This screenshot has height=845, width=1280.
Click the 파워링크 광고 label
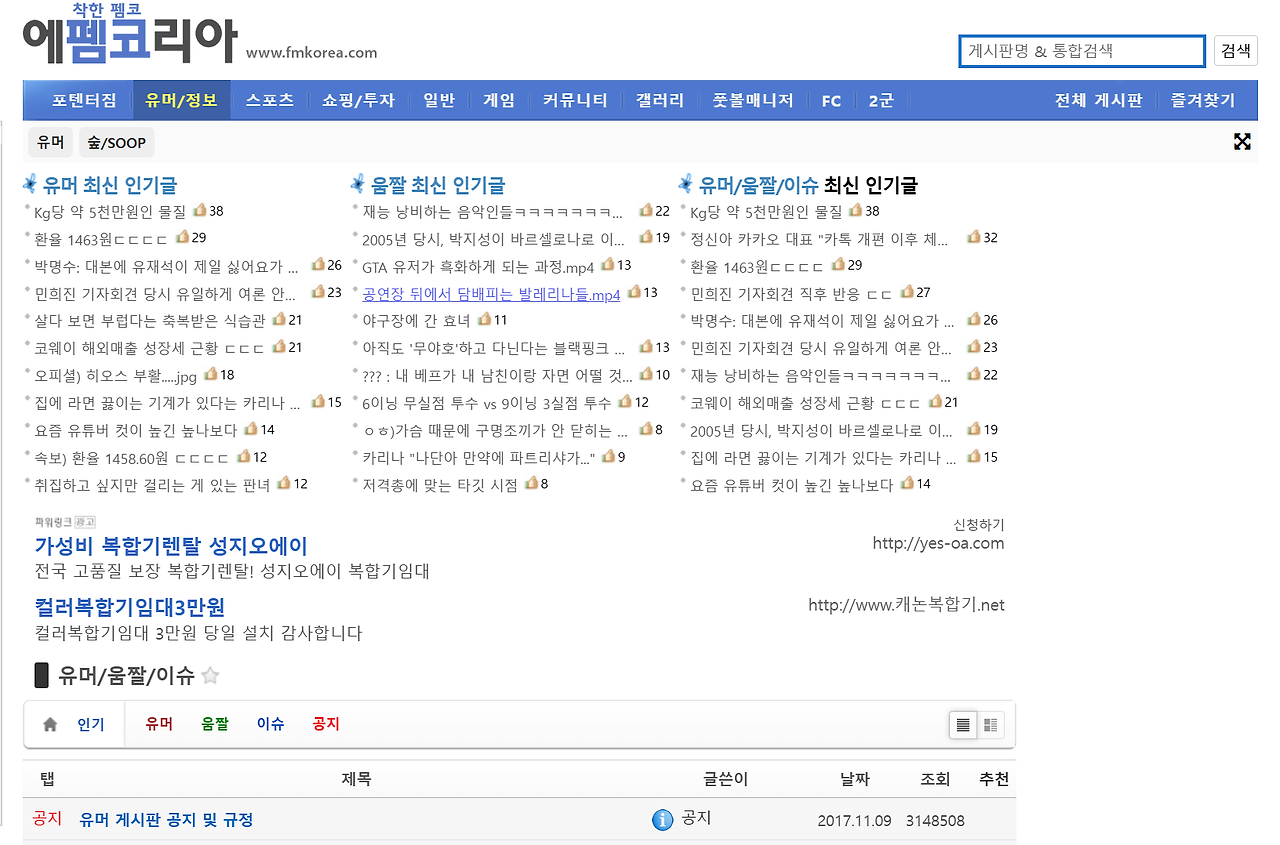pyautogui.click(x=65, y=522)
